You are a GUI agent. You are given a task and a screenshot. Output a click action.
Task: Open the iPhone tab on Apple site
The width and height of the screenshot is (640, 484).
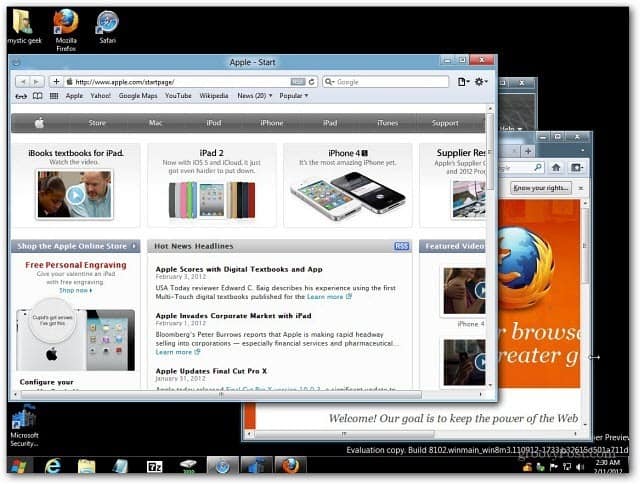(272, 123)
